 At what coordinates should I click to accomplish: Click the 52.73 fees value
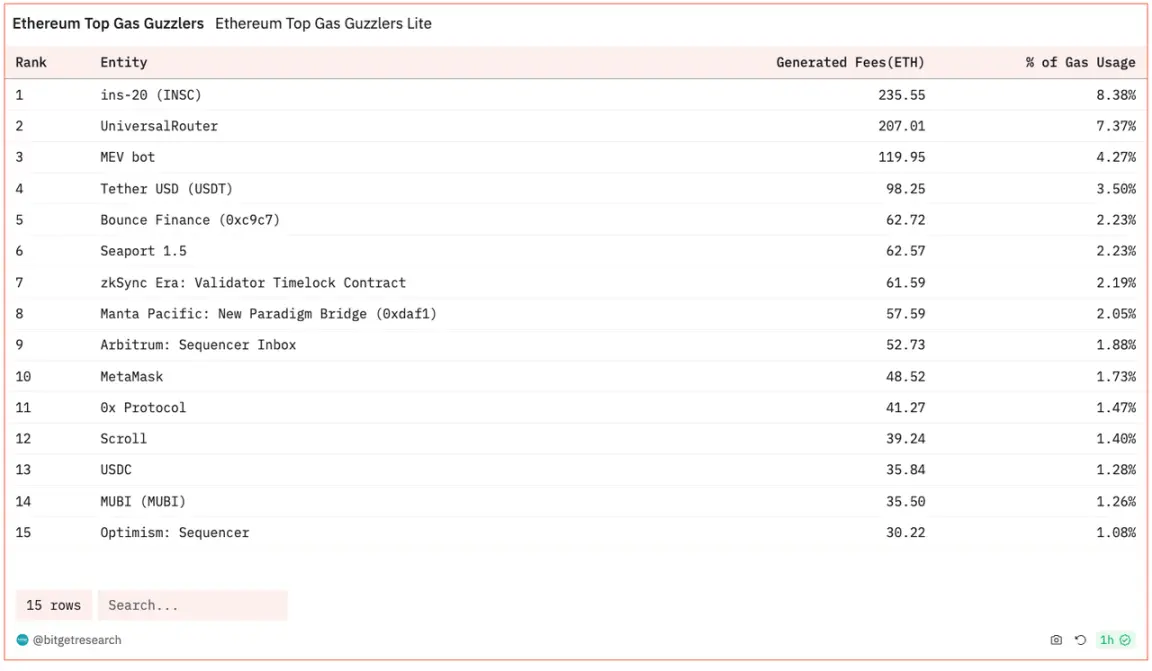[905, 345]
